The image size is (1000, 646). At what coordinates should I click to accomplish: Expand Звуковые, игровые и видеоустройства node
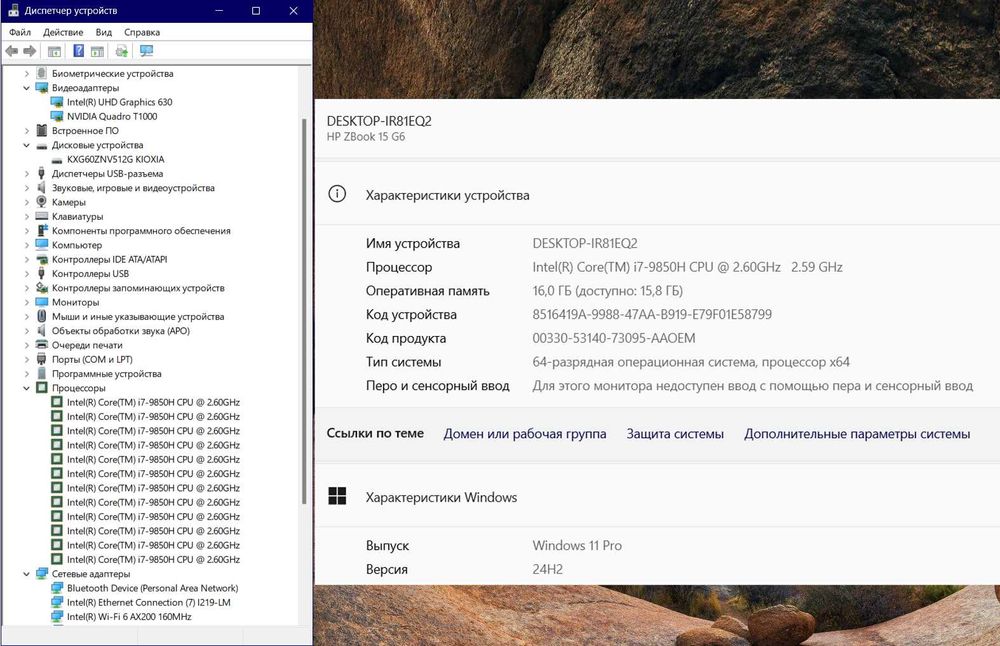click(x=26, y=188)
